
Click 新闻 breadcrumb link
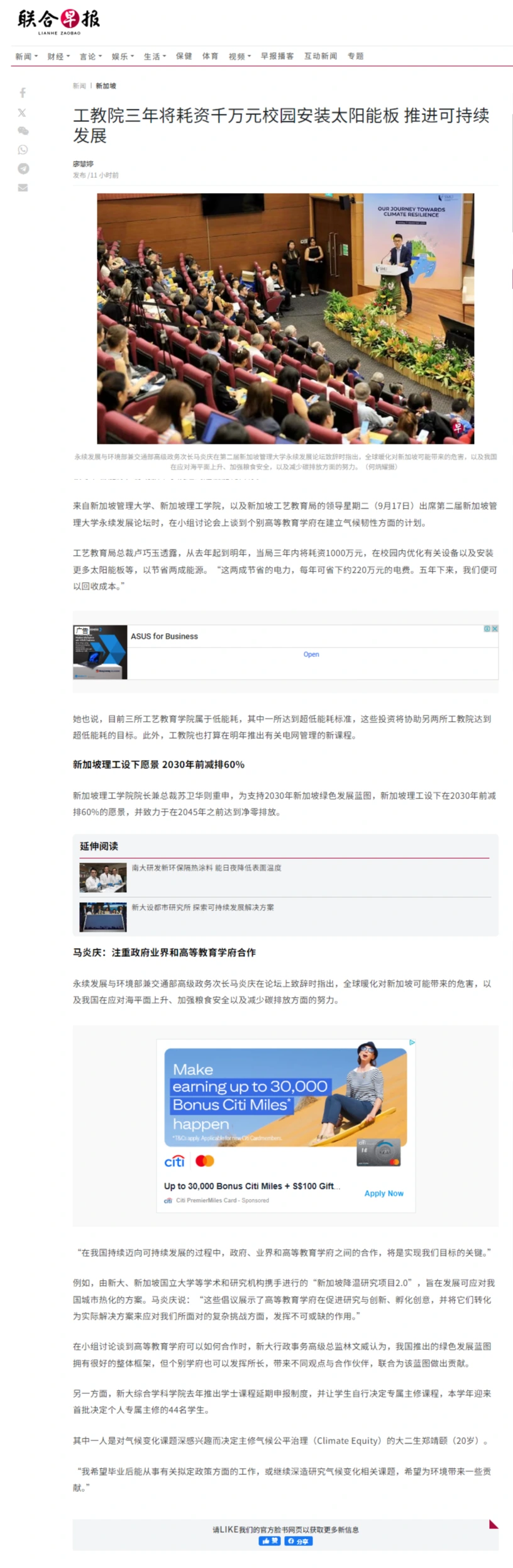[x=79, y=86]
